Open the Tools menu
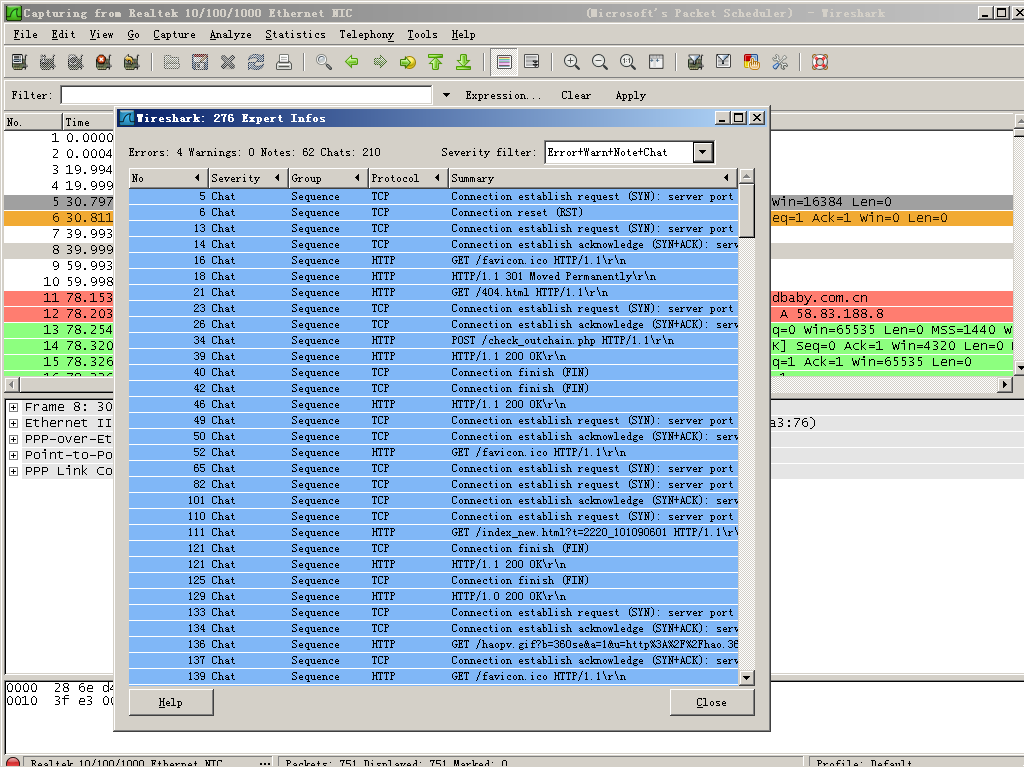This screenshot has width=1024, height=768. point(423,35)
